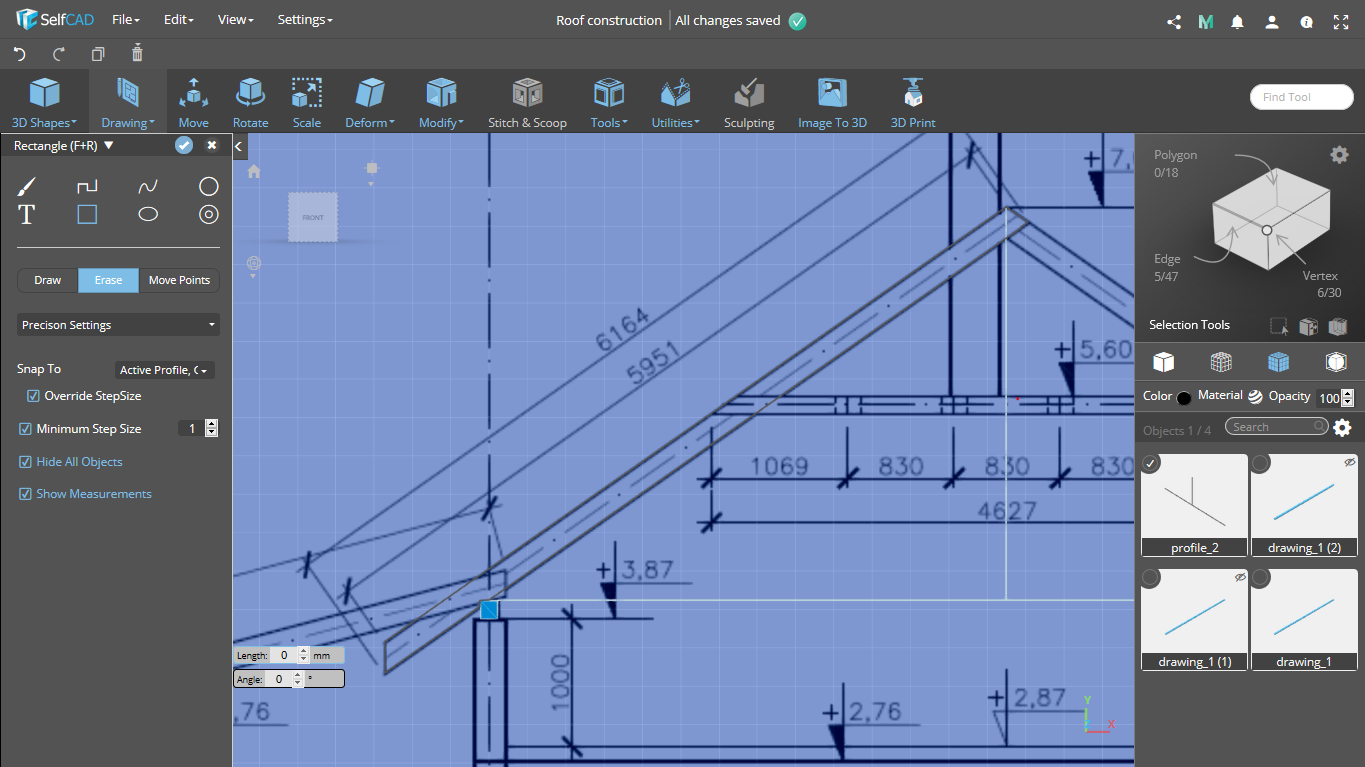Open objects list settings gear
The height and width of the screenshot is (767, 1365).
click(x=1342, y=428)
